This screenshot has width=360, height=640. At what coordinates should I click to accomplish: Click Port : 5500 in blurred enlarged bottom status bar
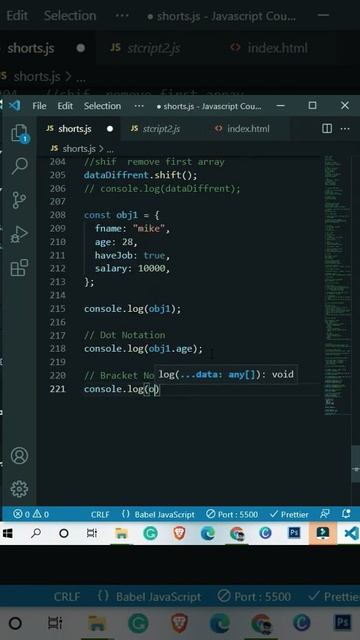tap(254, 596)
